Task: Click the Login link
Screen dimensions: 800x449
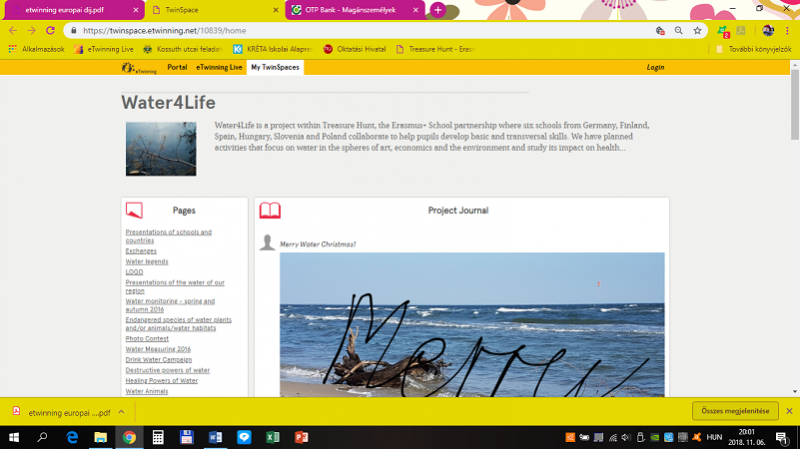Action: pos(655,68)
